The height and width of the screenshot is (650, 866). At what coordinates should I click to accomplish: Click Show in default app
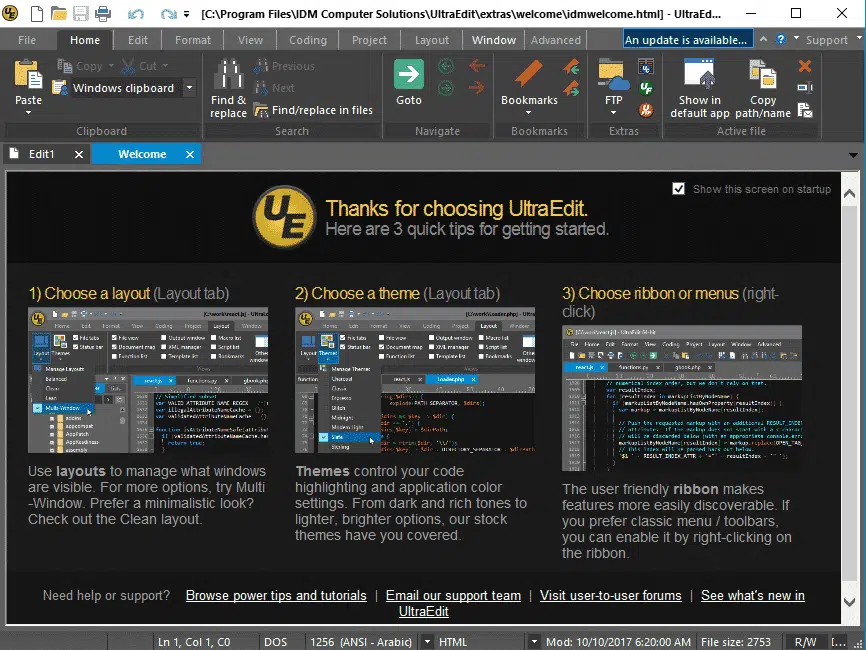(700, 88)
